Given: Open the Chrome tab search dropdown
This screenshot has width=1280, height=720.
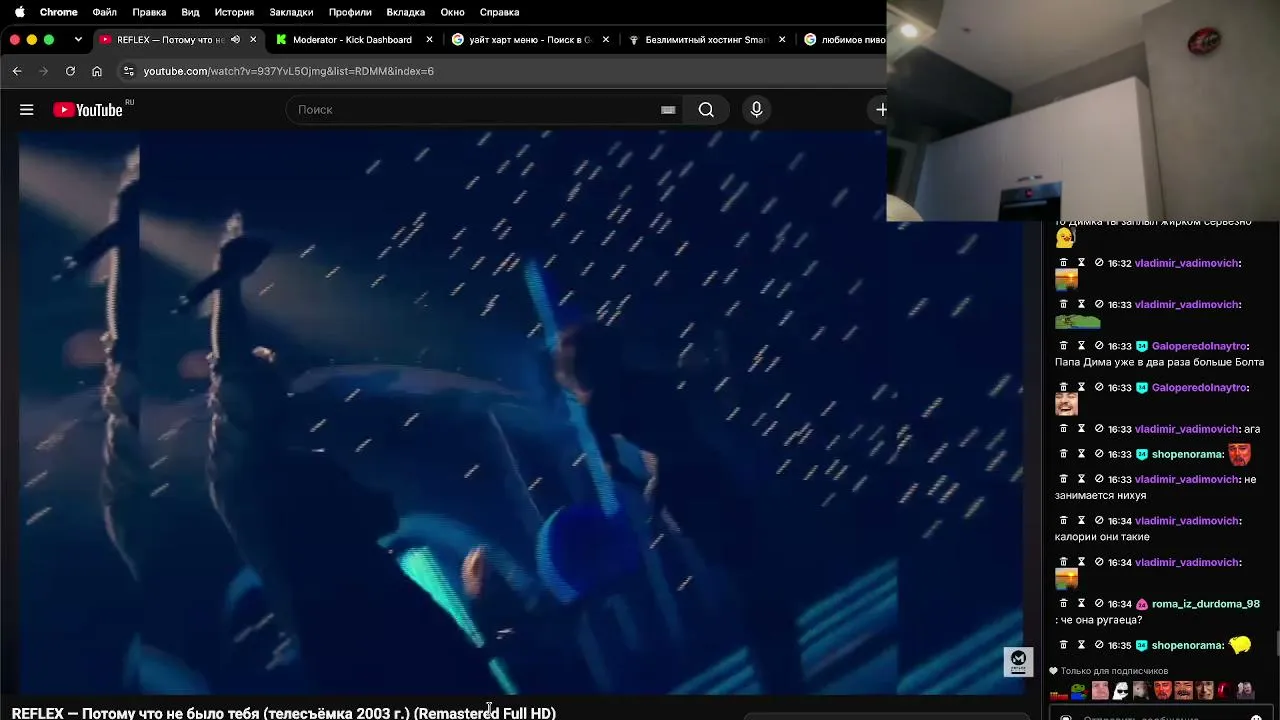Looking at the screenshot, I should pyautogui.click(x=78, y=40).
